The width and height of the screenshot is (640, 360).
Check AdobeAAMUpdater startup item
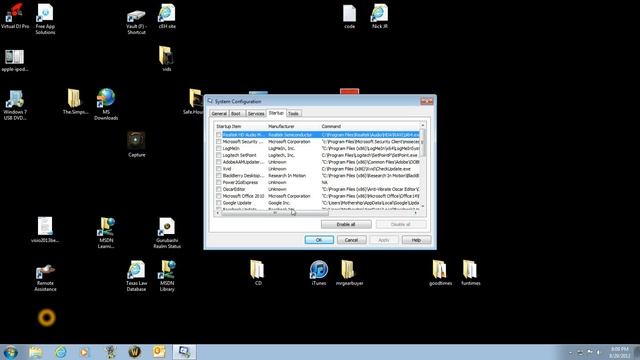[218, 162]
